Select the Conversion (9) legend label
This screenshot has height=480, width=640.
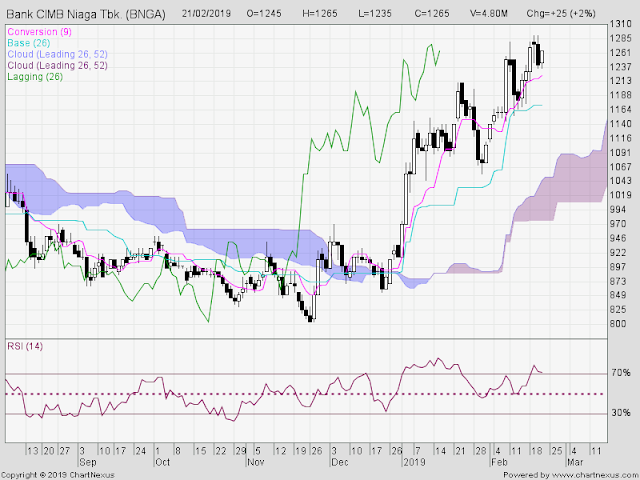coord(40,32)
